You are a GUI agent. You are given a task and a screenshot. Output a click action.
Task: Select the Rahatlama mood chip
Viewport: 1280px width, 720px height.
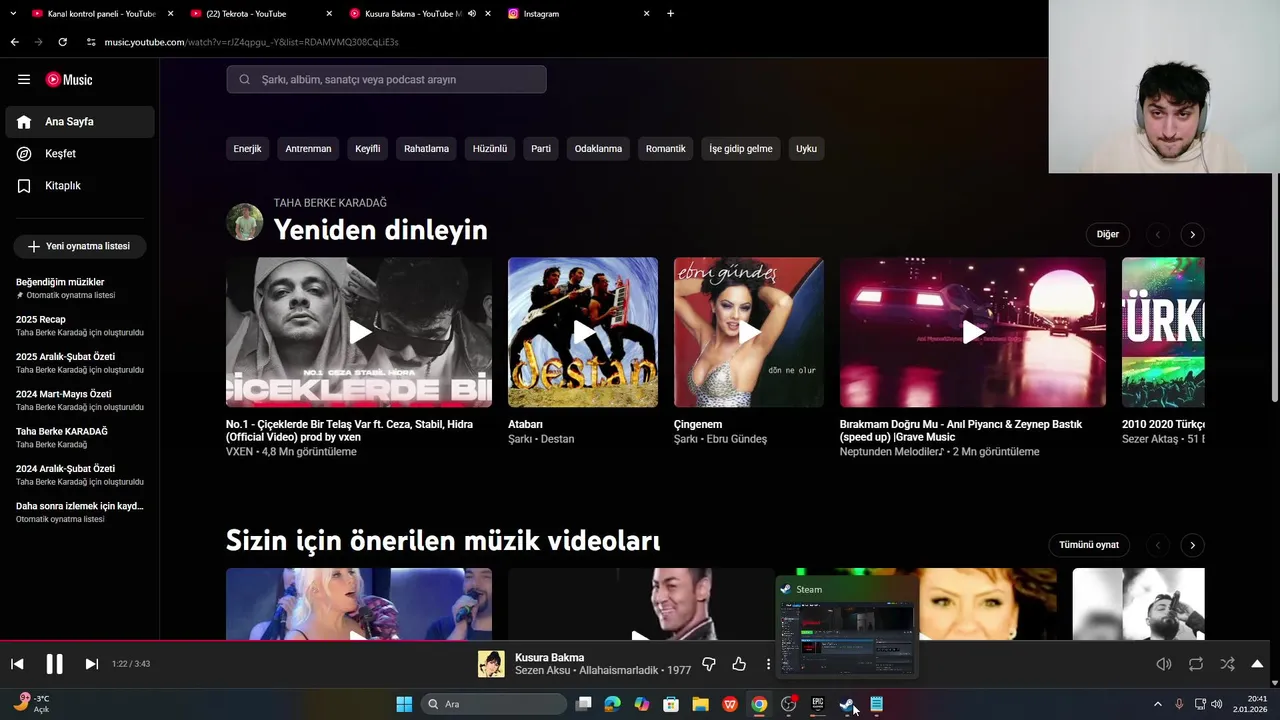426,149
